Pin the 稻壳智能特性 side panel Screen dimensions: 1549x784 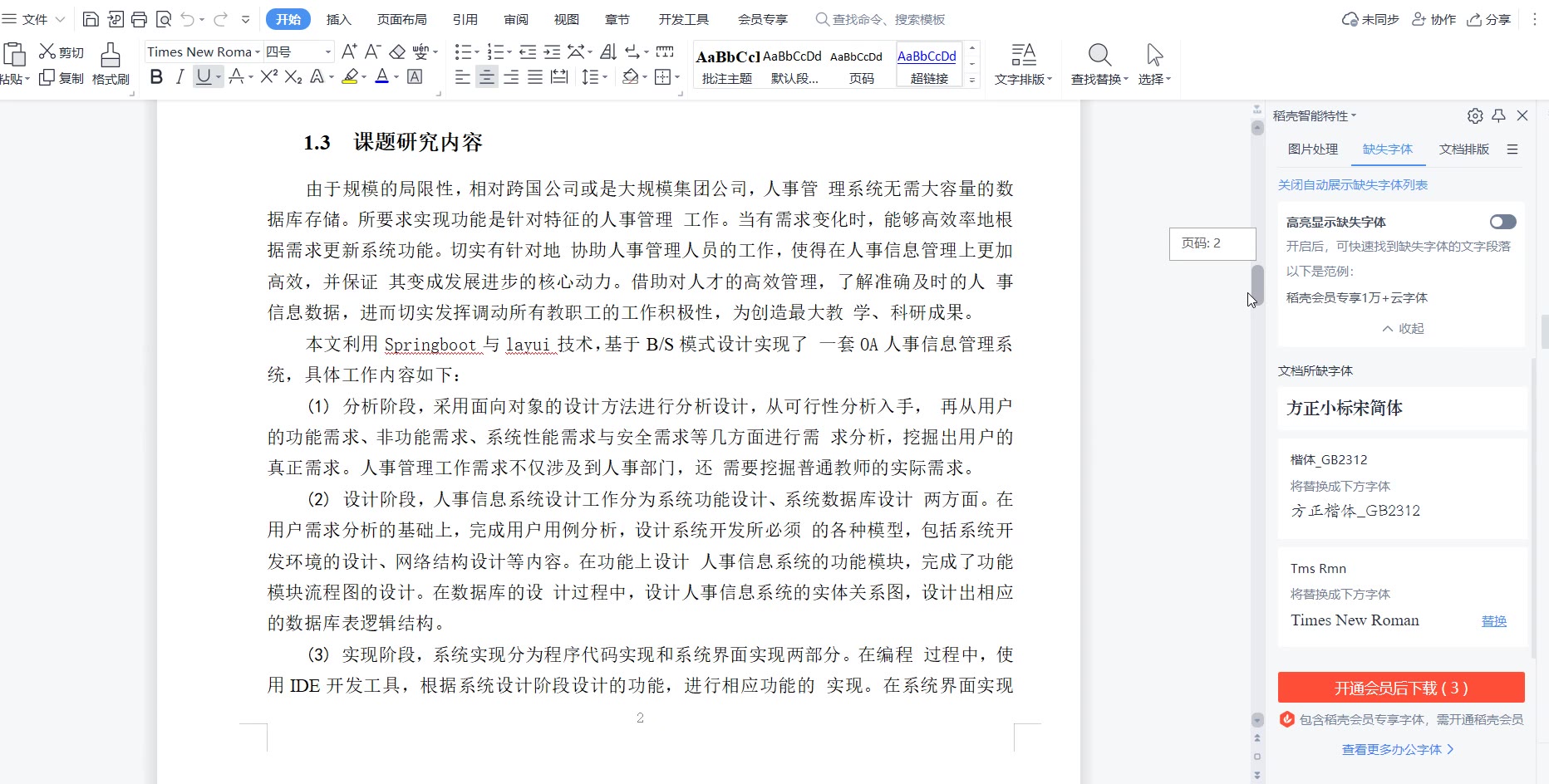click(1498, 116)
